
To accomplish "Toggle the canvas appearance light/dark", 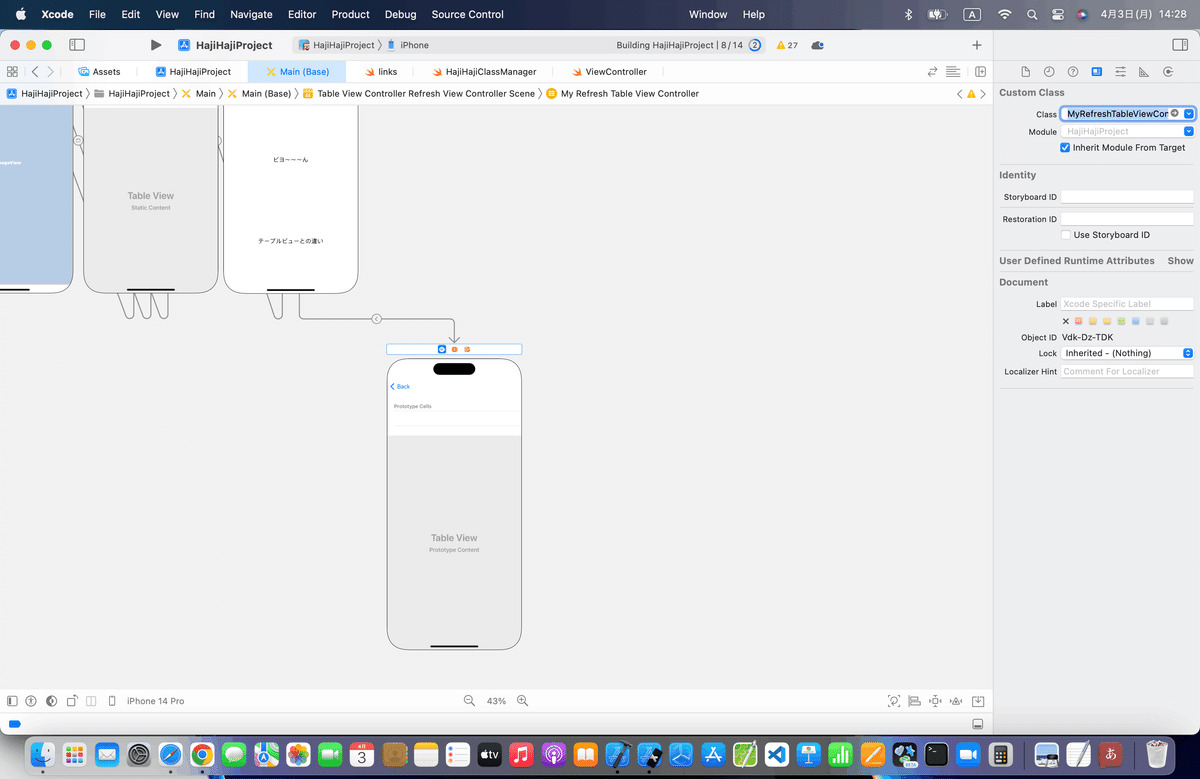I will point(51,701).
